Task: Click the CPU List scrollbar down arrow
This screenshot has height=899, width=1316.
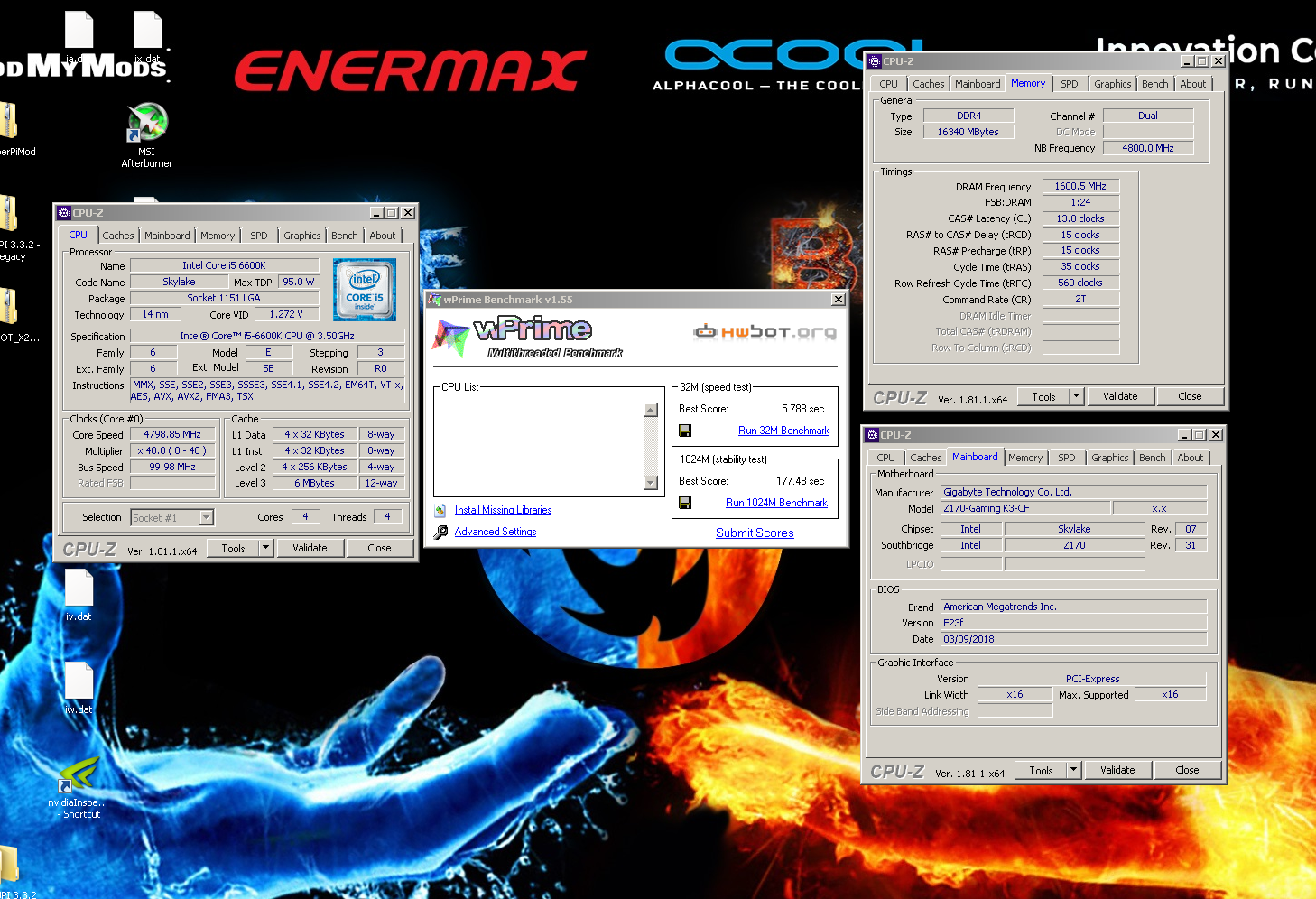Action: tap(651, 483)
